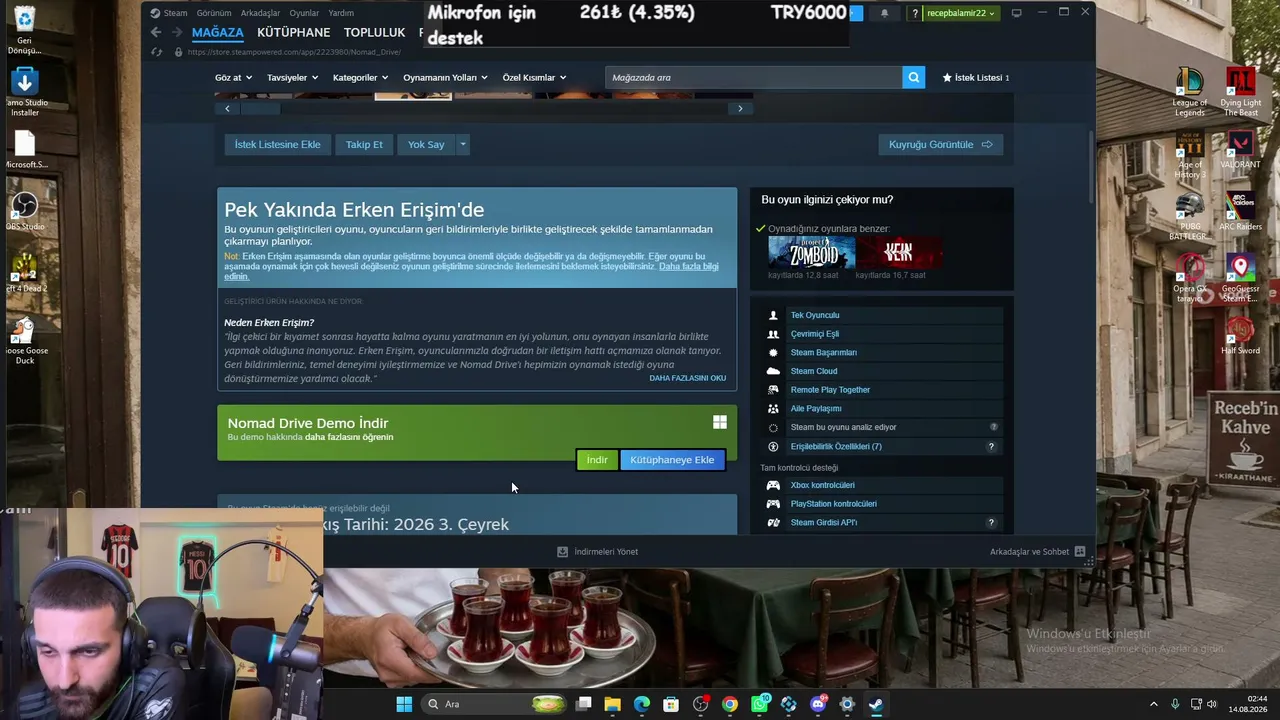This screenshot has height=720, width=1280.
Task: Click the green İndir demo button
Action: tap(597, 460)
